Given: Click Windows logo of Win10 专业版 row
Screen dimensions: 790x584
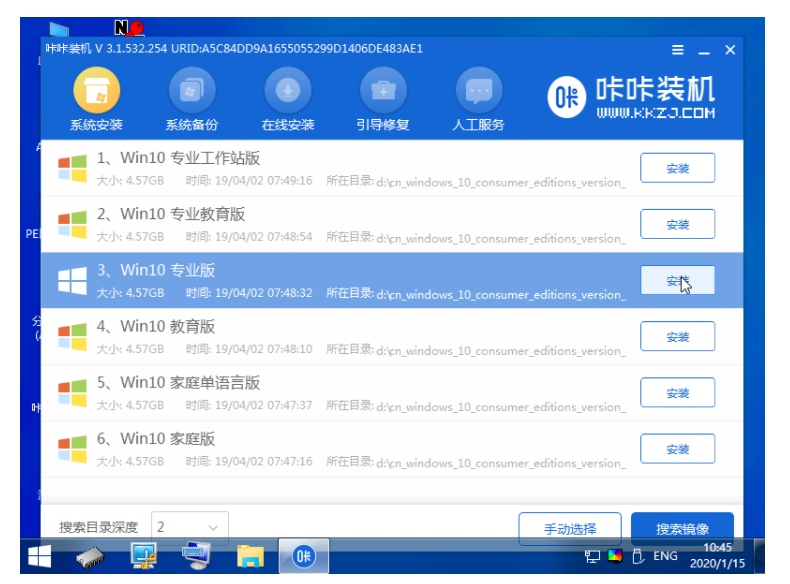Looking at the screenshot, I should pyautogui.click(x=72, y=281).
